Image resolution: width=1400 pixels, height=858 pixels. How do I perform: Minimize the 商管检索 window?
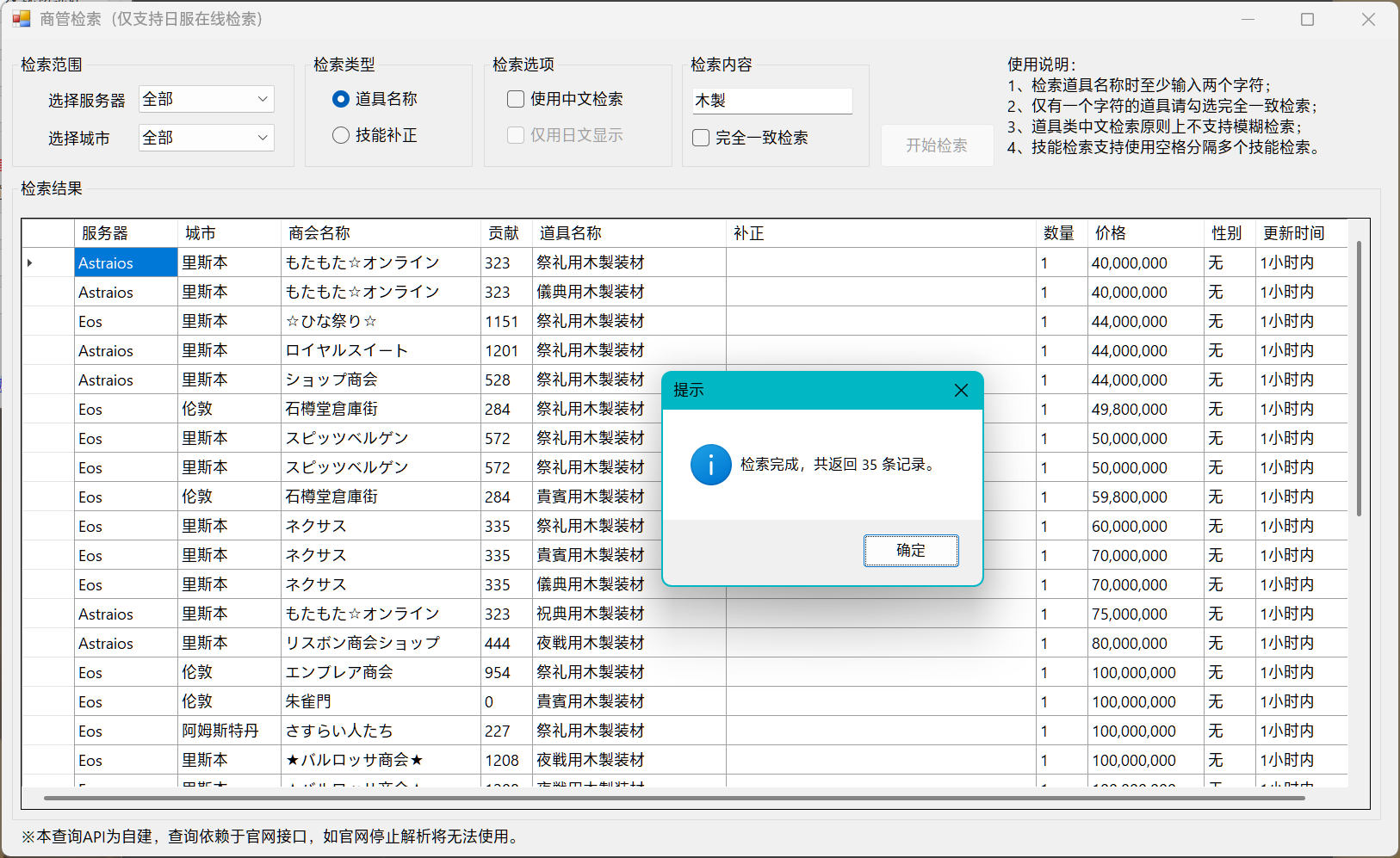click(1248, 20)
